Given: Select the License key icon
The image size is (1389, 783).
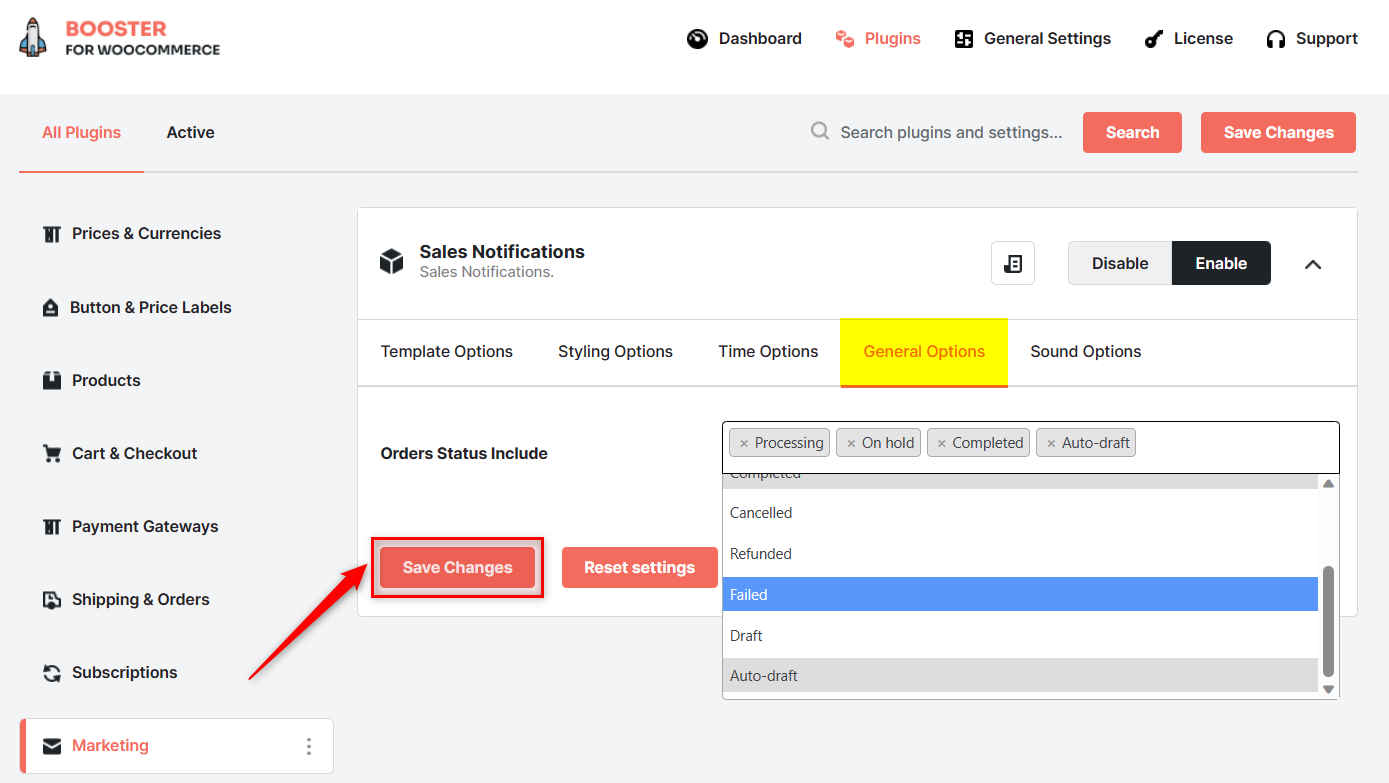Looking at the screenshot, I should pyautogui.click(x=1152, y=38).
